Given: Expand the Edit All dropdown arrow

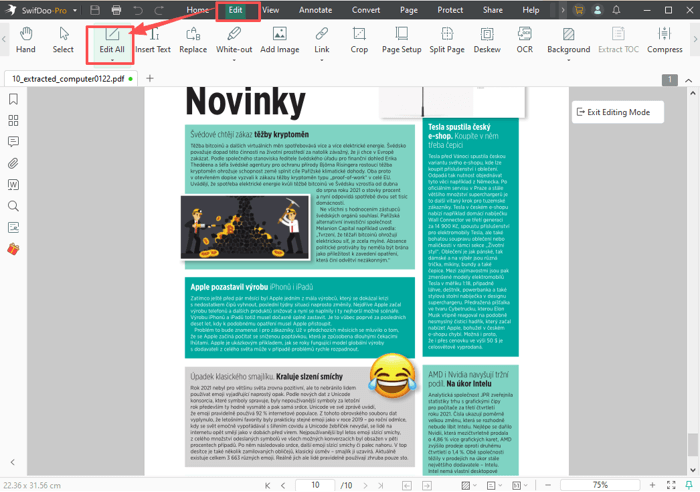Looking at the screenshot, I should tap(112, 60).
